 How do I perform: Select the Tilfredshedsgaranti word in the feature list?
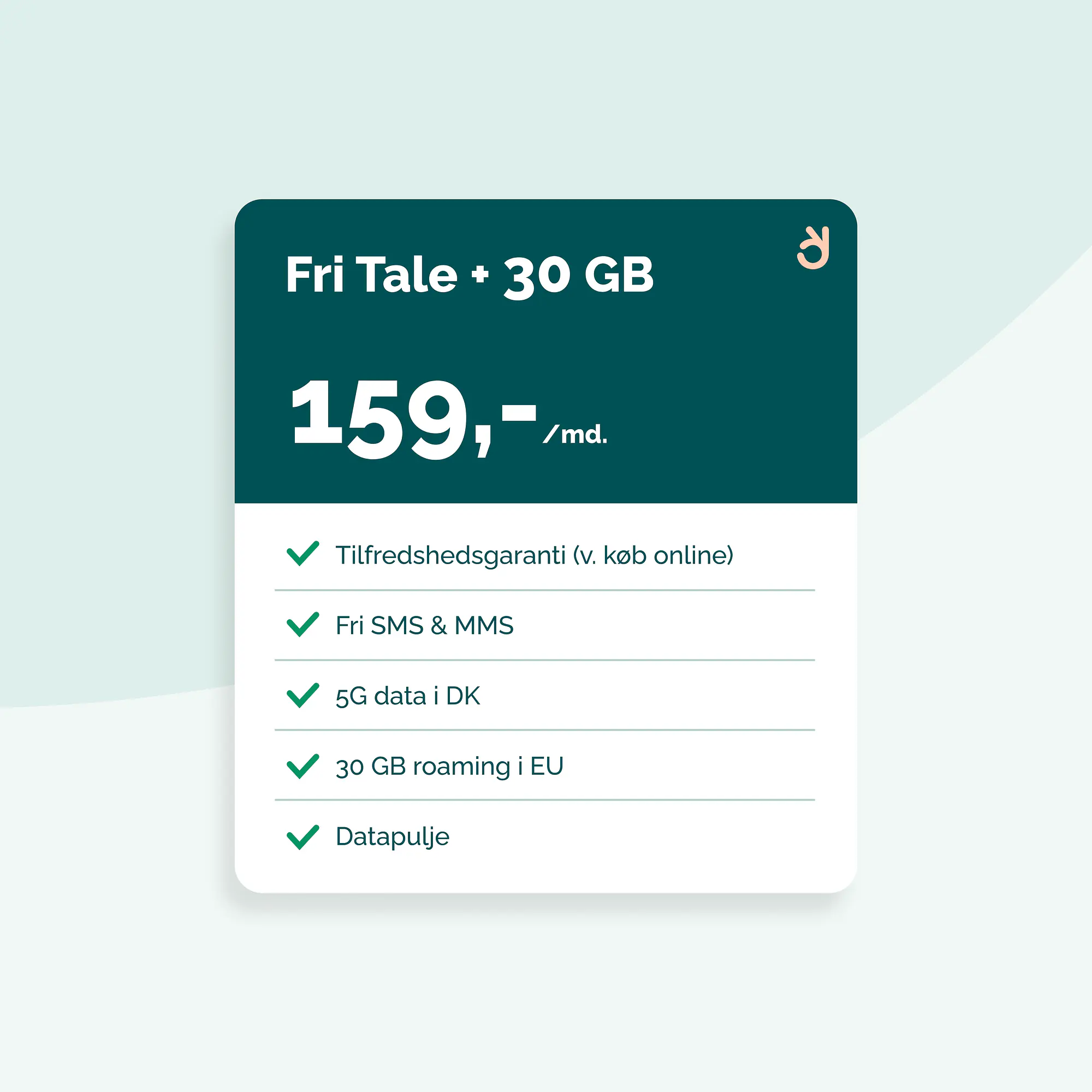[450, 556]
